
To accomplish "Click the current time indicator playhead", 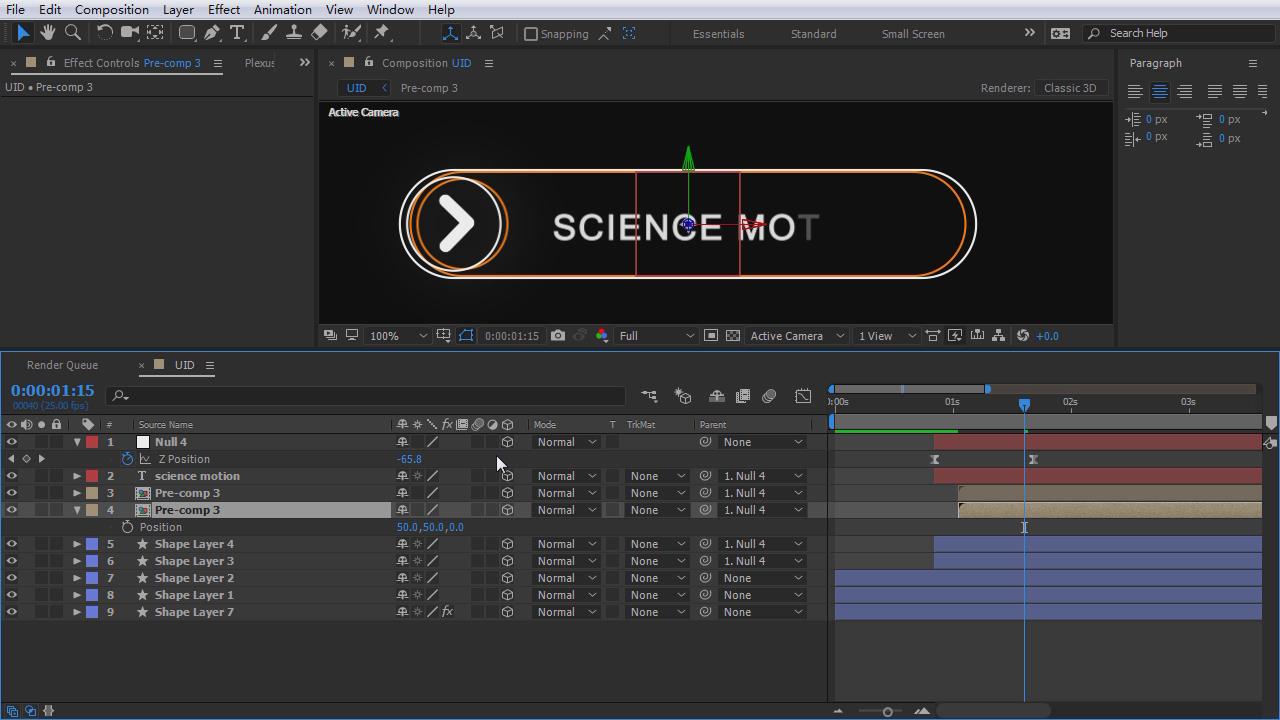I will 1024,404.
